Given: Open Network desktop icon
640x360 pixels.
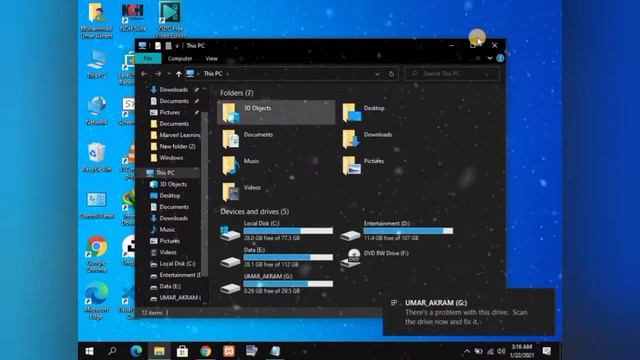Looking at the screenshot, I should click(x=97, y=111).
